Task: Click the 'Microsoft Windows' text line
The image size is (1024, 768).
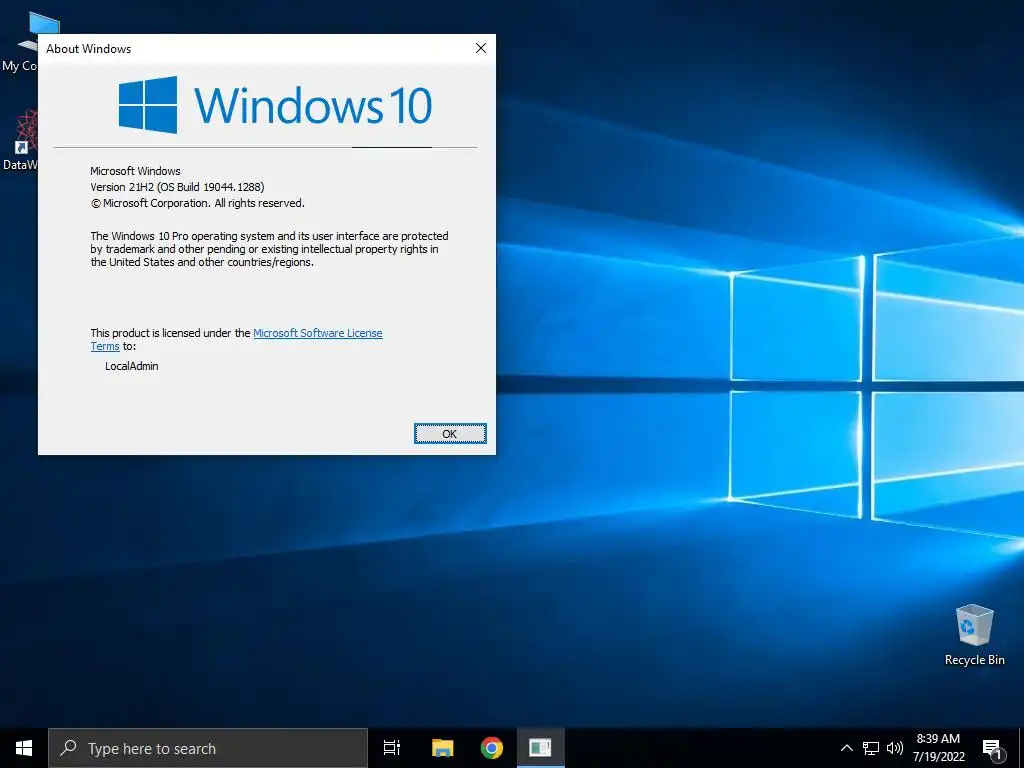Action: (135, 171)
